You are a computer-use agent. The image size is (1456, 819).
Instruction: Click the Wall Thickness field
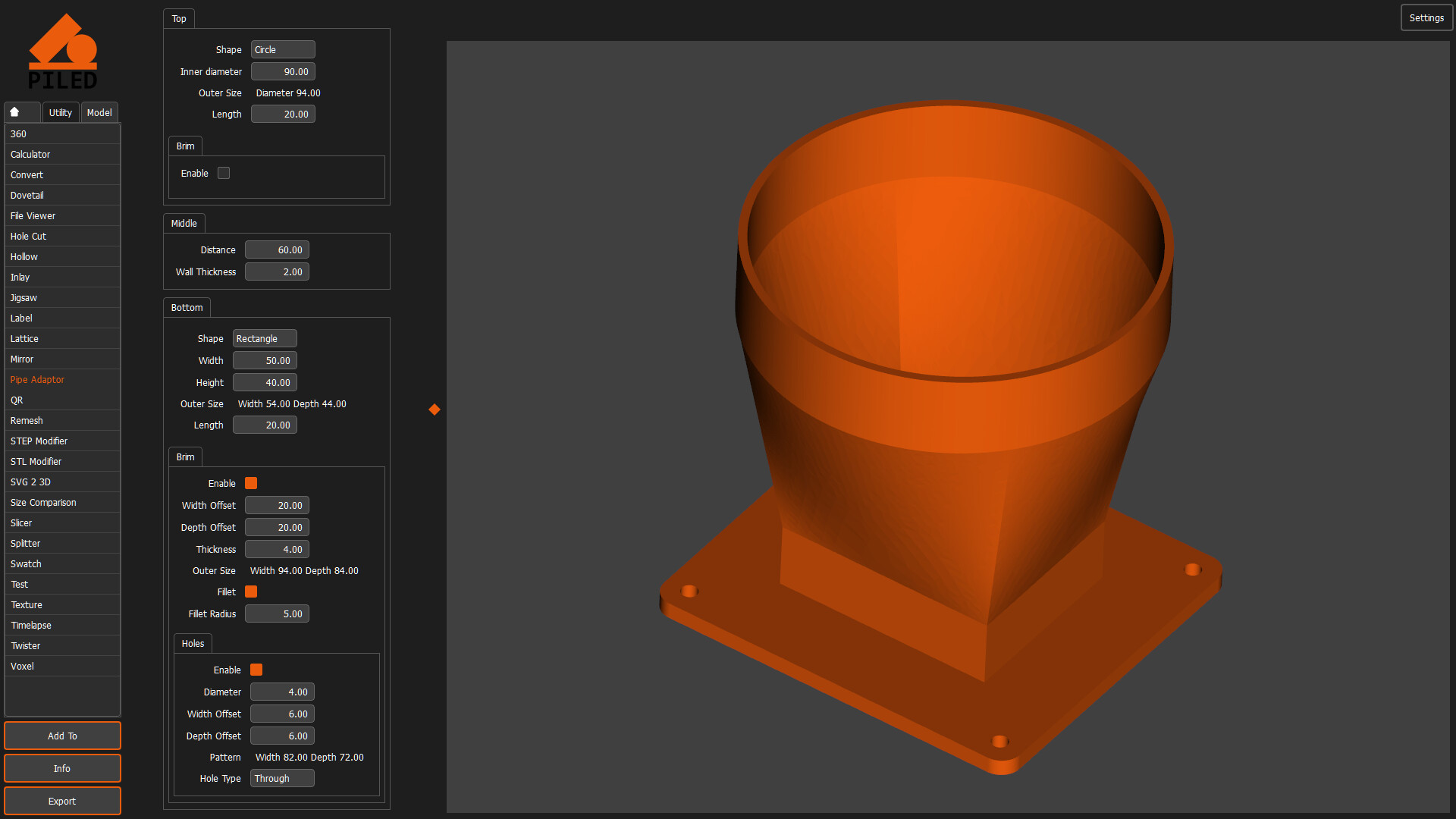(277, 271)
